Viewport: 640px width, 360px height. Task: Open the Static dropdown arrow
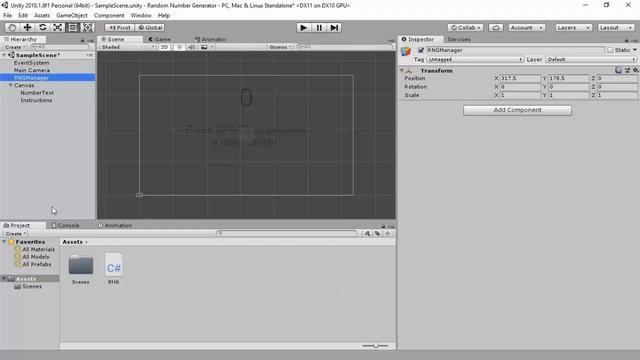pyautogui.click(x=635, y=50)
